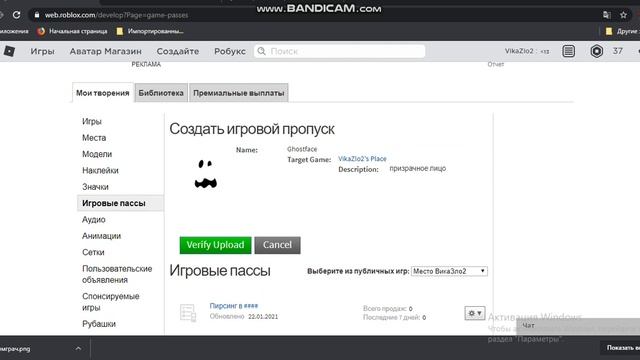Open Робукс in the navbar

(x=230, y=51)
